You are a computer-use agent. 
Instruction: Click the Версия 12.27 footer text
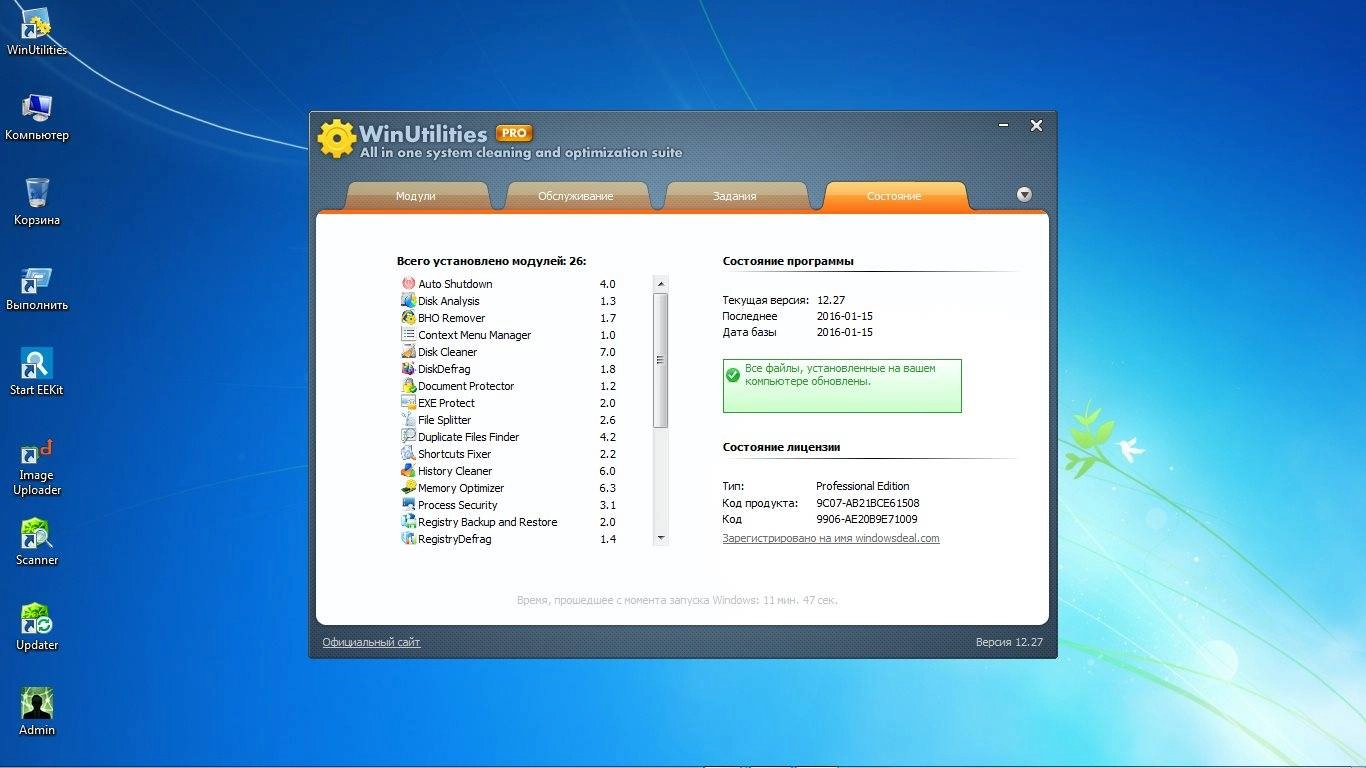1009,642
